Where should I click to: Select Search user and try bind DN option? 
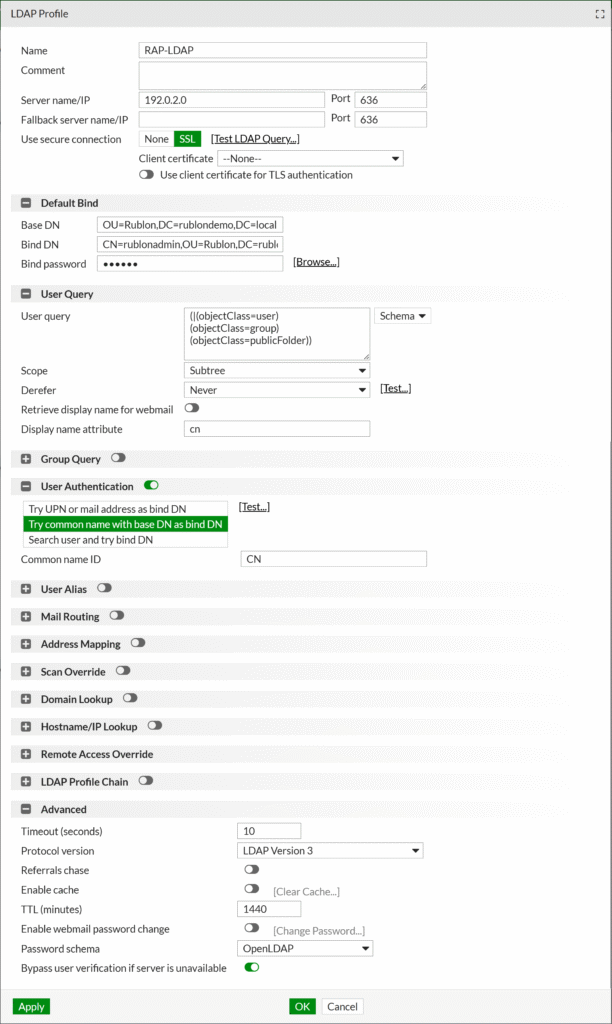[123, 541]
